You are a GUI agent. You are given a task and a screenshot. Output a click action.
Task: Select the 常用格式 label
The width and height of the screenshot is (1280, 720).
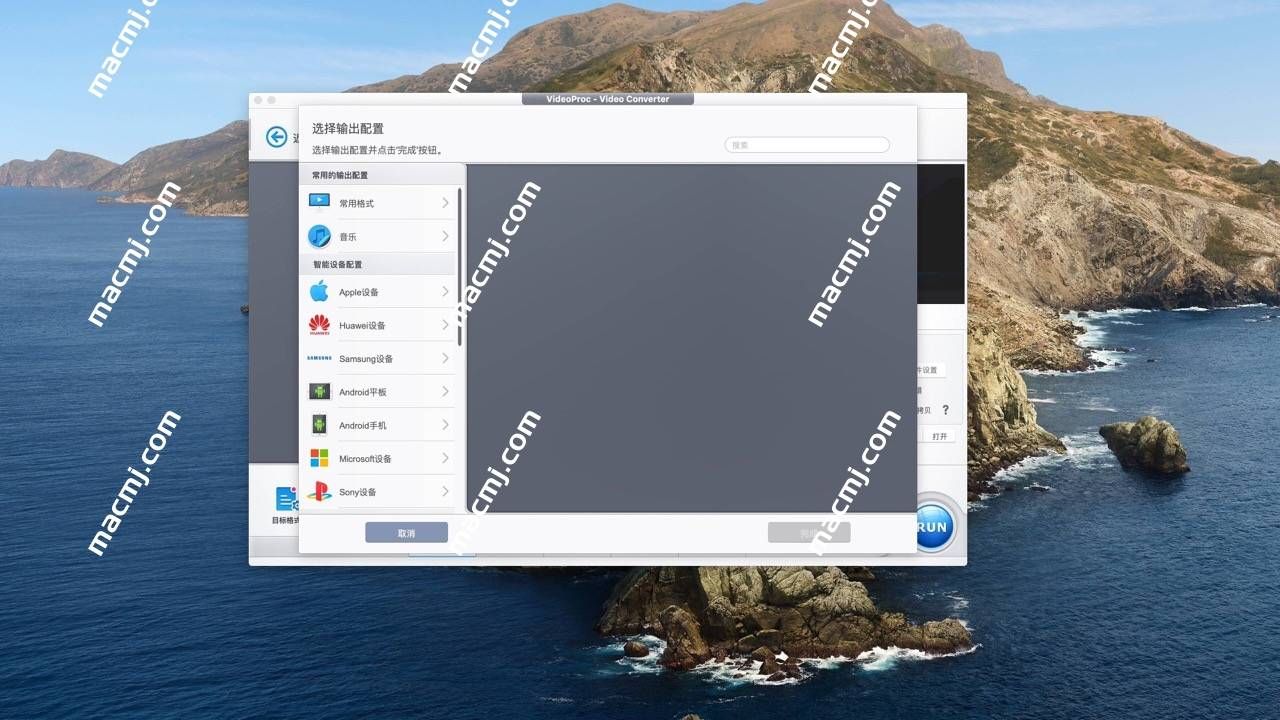(356, 204)
